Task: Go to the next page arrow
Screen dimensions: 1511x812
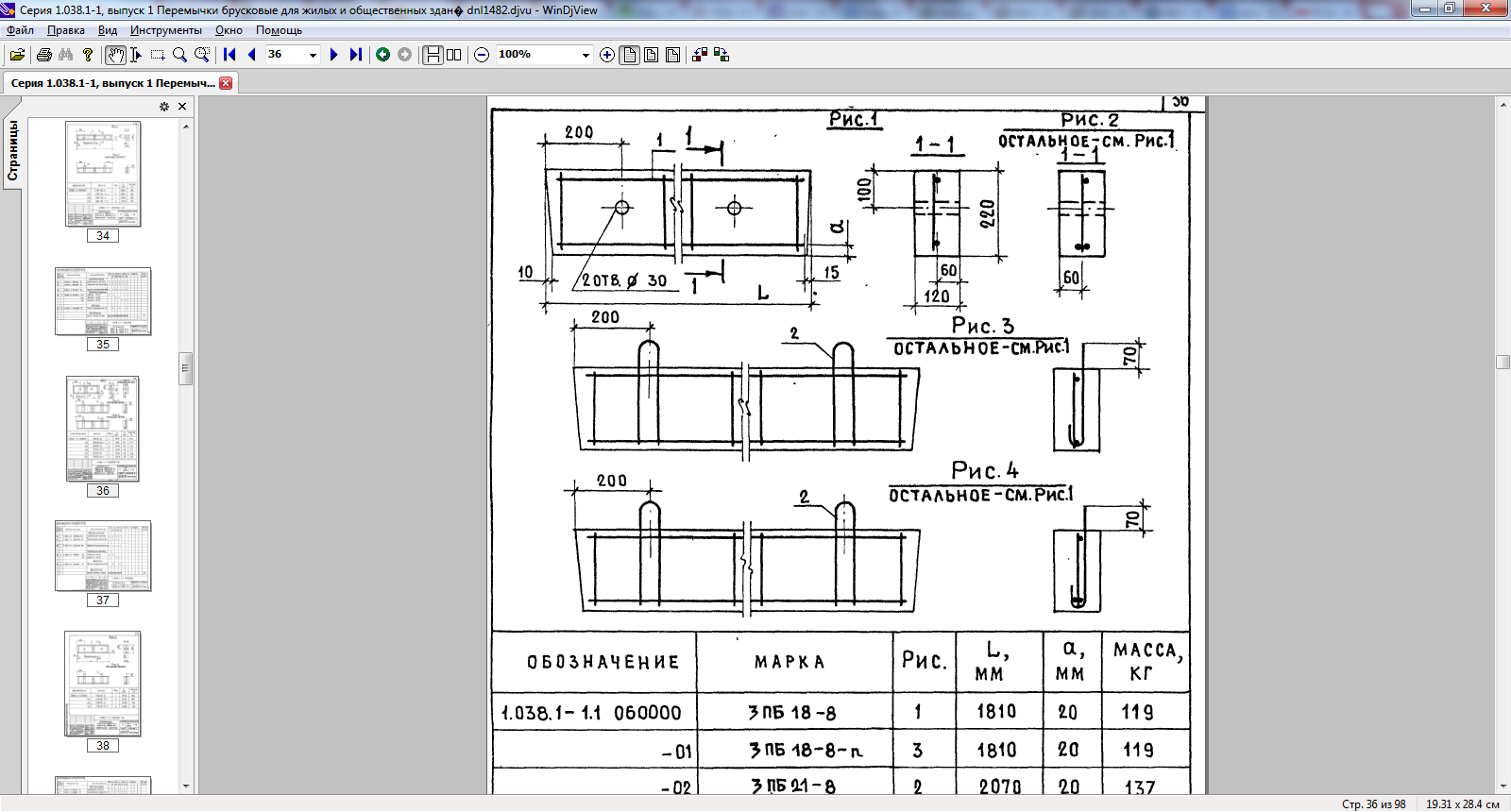Action: (x=333, y=55)
